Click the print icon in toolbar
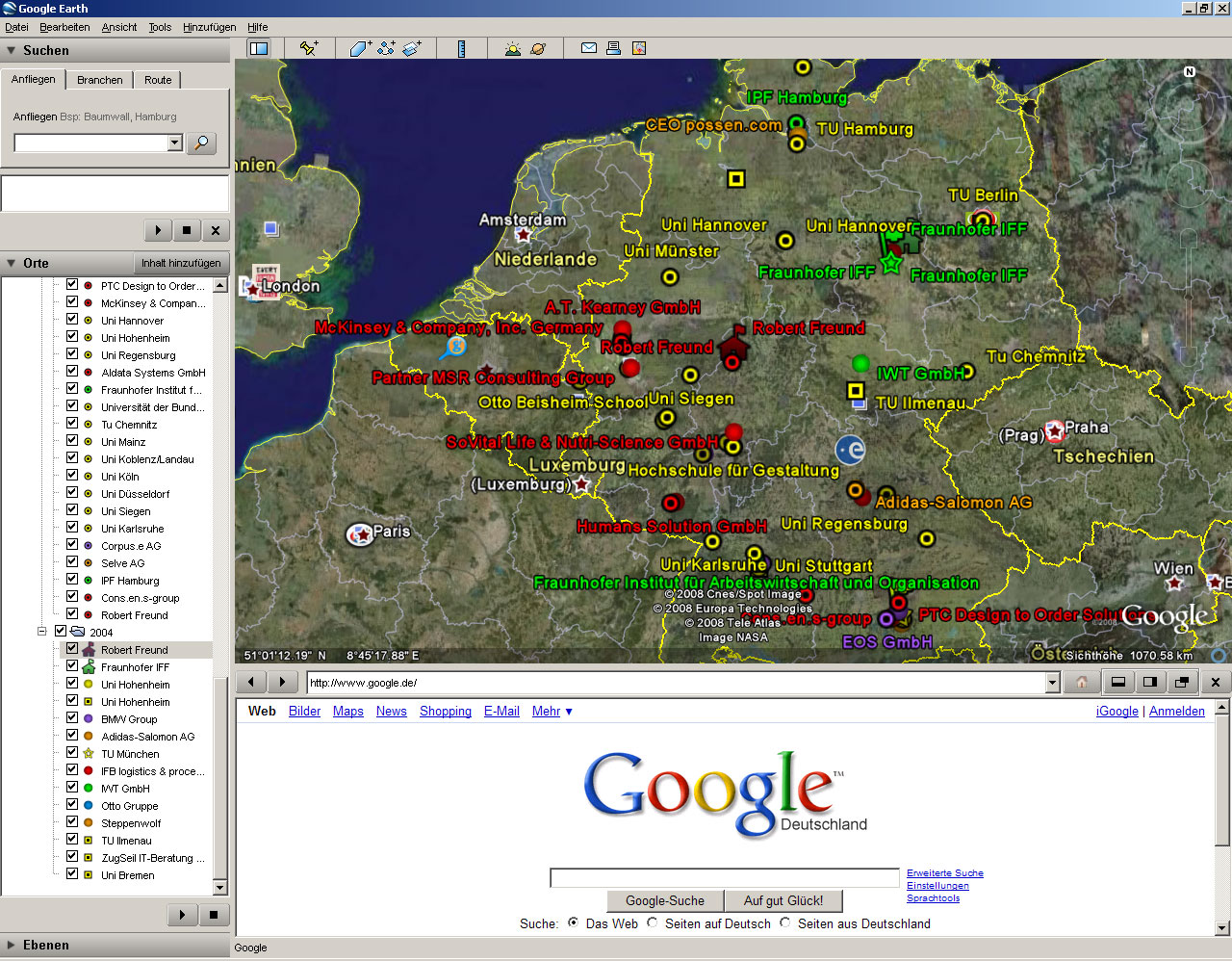This screenshot has width=1232, height=961. click(x=613, y=48)
